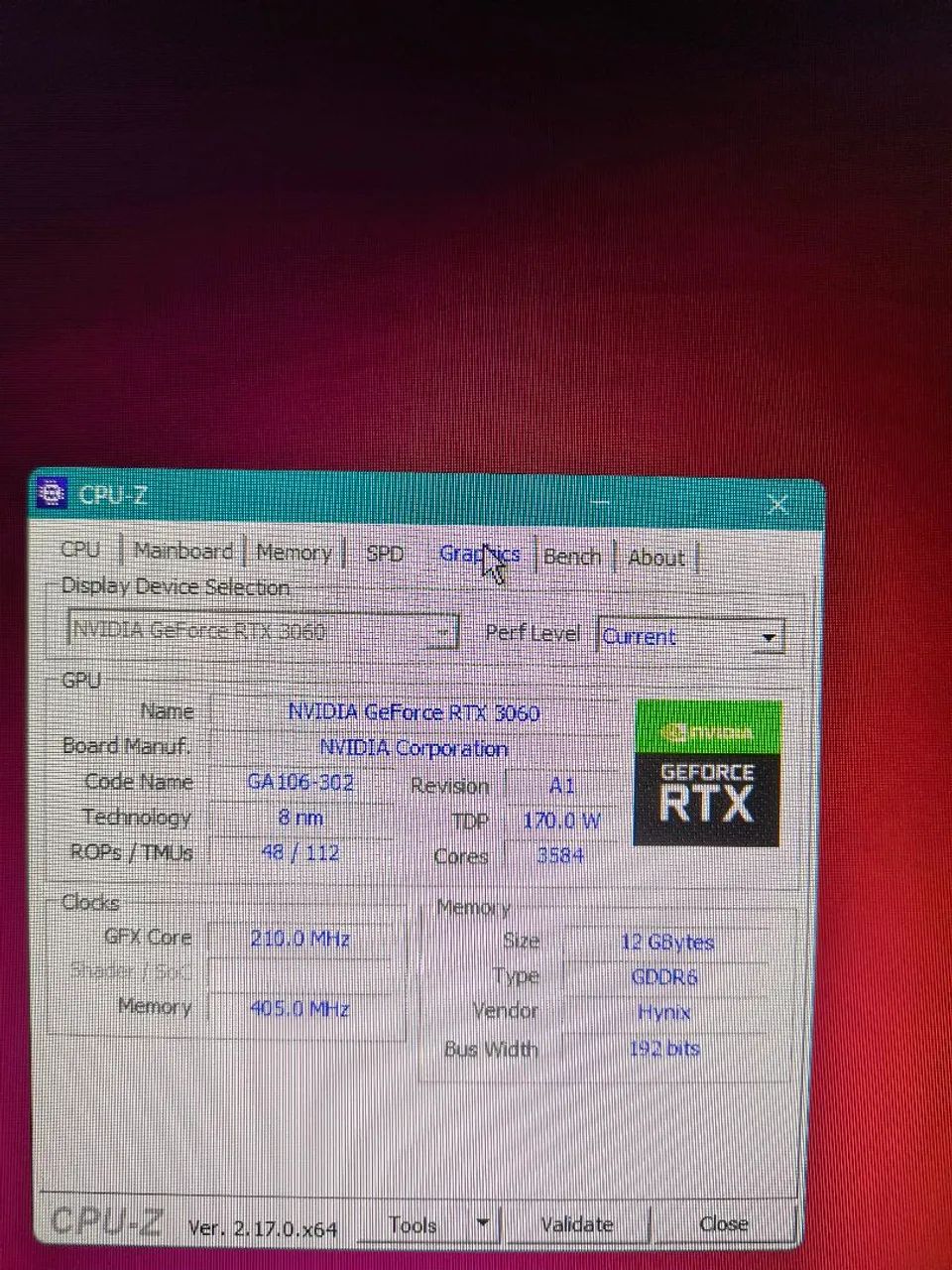952x1270 pixels.
Task: Select the Graphics tab
Action: (x=480, y=555)
